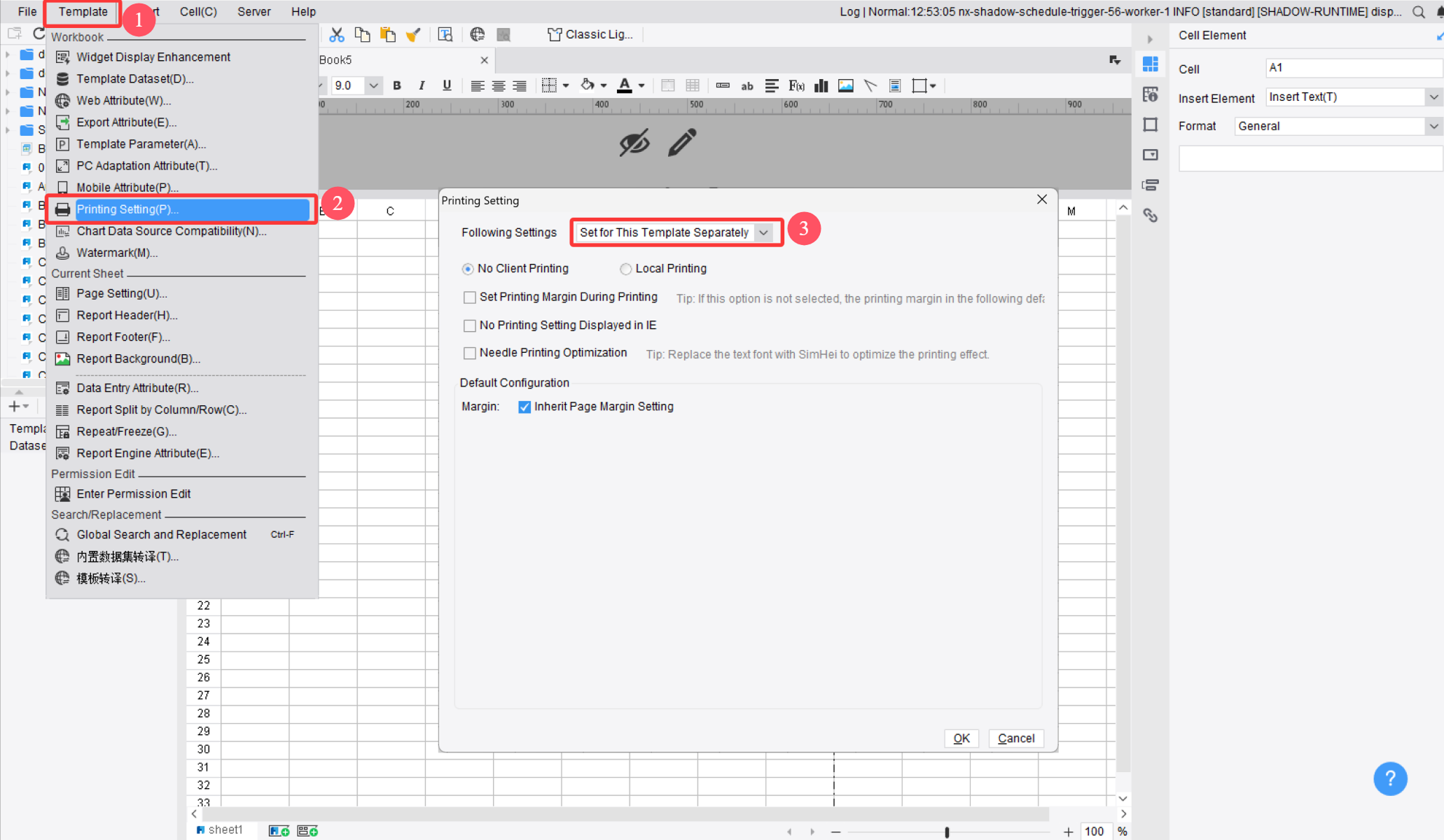Open the Format dropdown showing General
The width and height of the screenshot is (1444, 840).
pos(1433,126)
